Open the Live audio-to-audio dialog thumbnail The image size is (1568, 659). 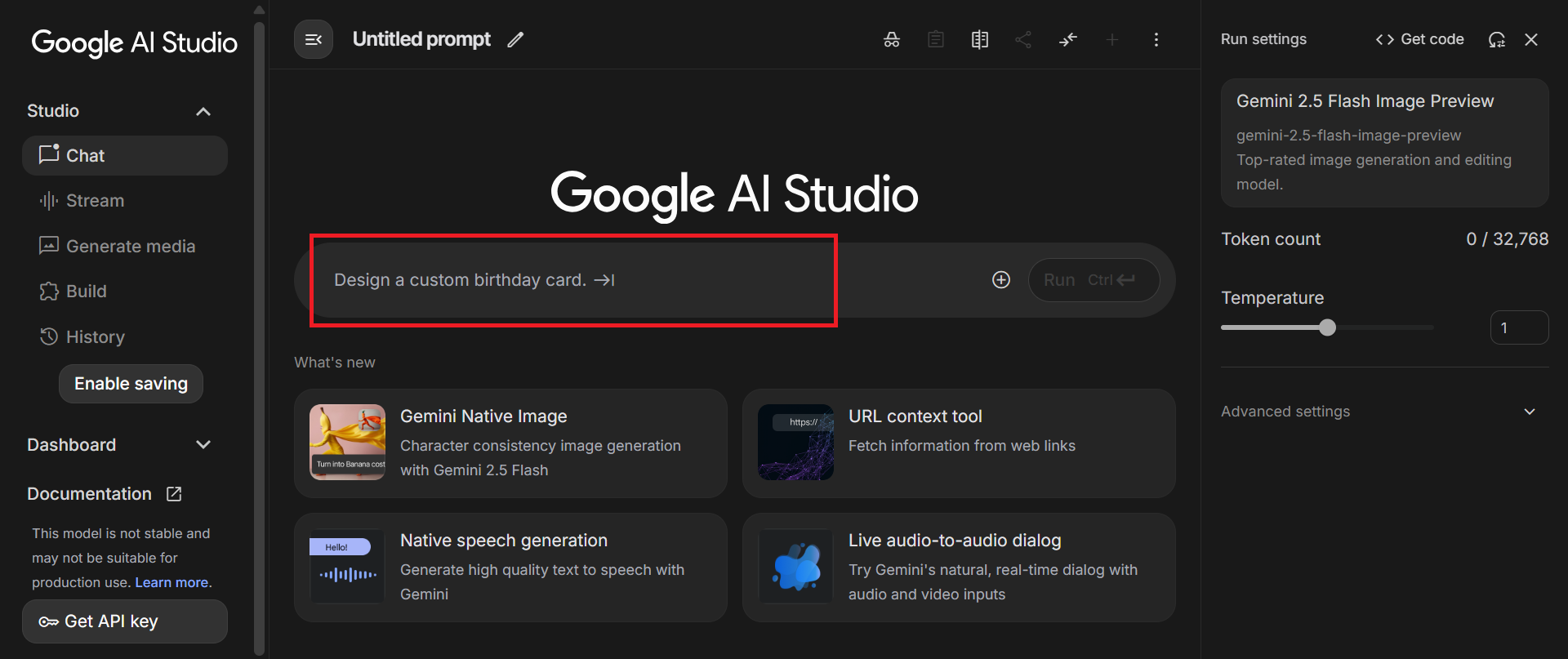click(x=795, y=566)
